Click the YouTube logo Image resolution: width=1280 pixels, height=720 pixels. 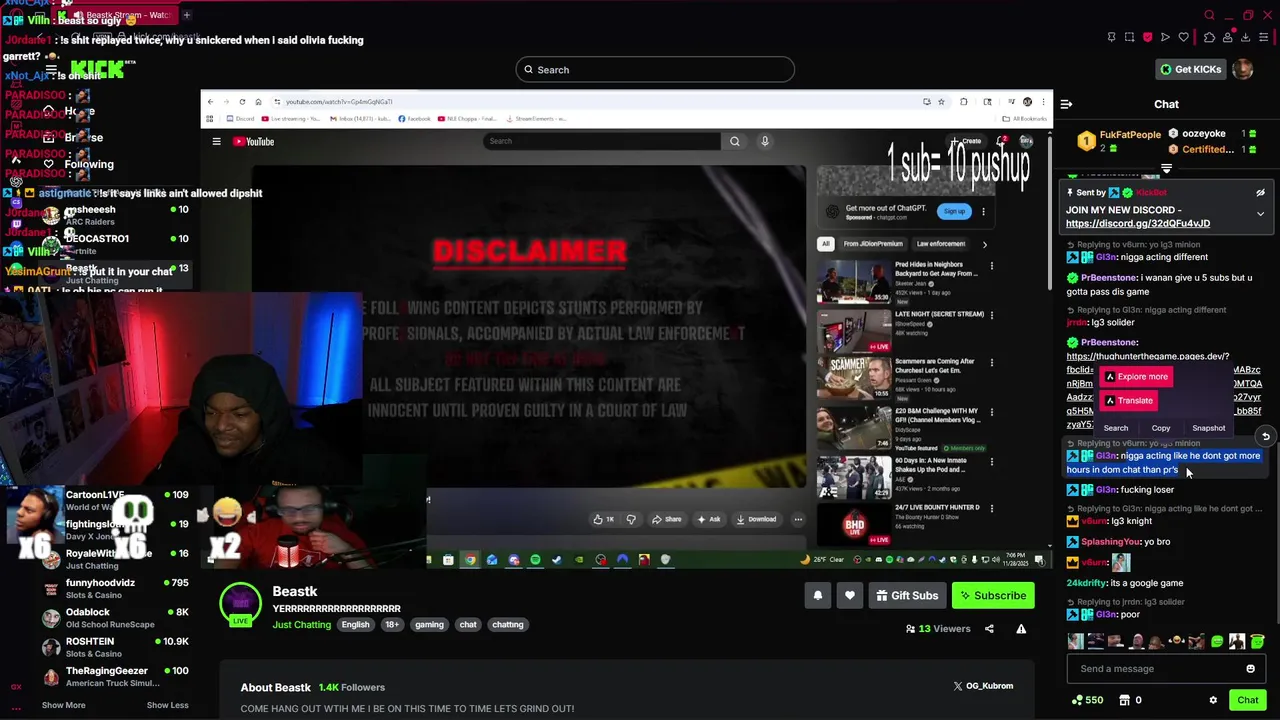coord(254,142)
